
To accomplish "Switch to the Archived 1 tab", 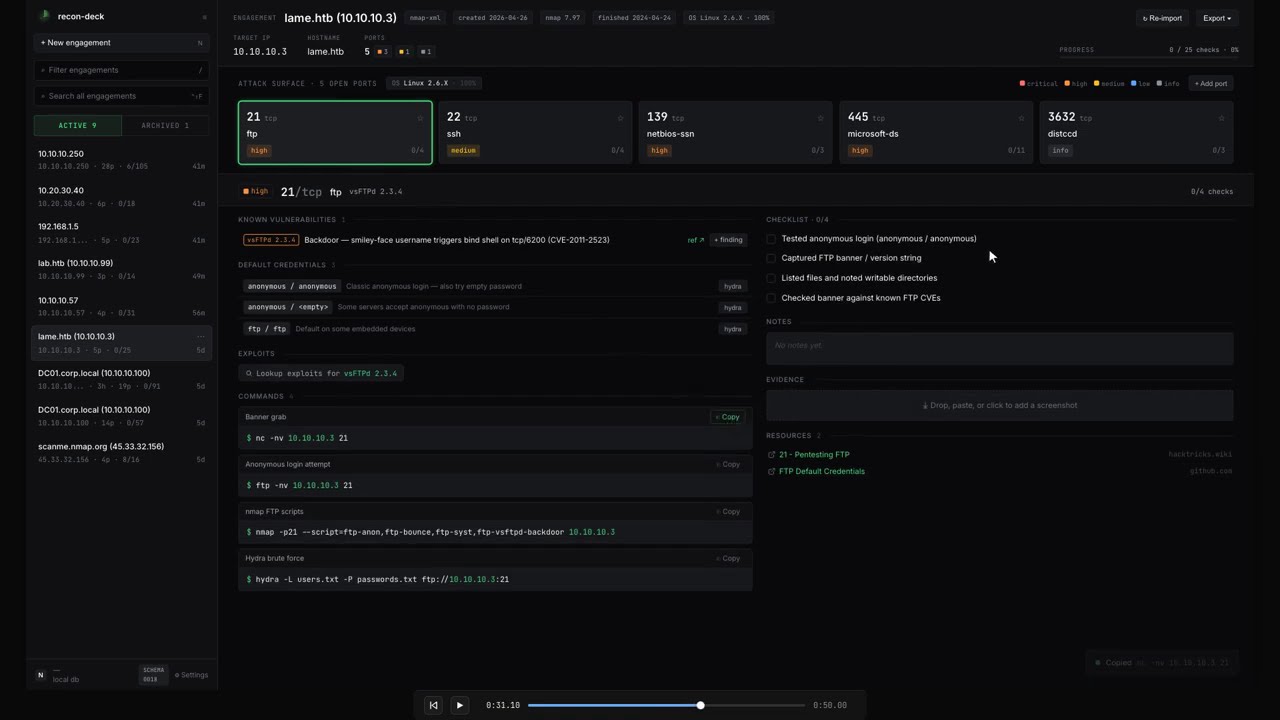I will (x=165, y=125).
